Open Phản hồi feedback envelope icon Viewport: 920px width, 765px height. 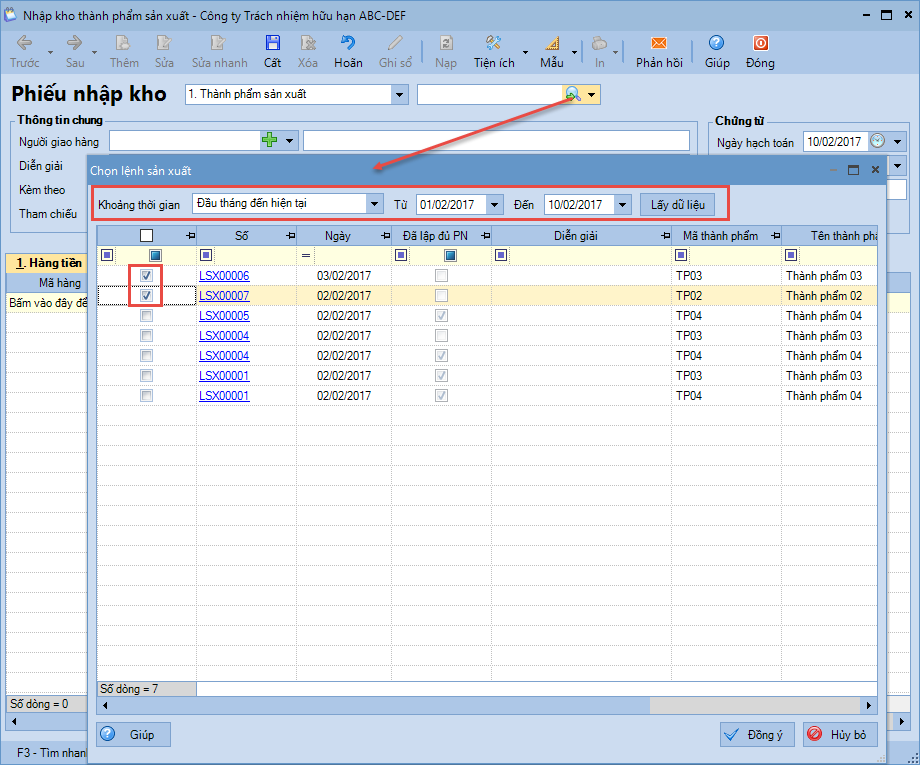pyautogui.click(x=658, y=44)
